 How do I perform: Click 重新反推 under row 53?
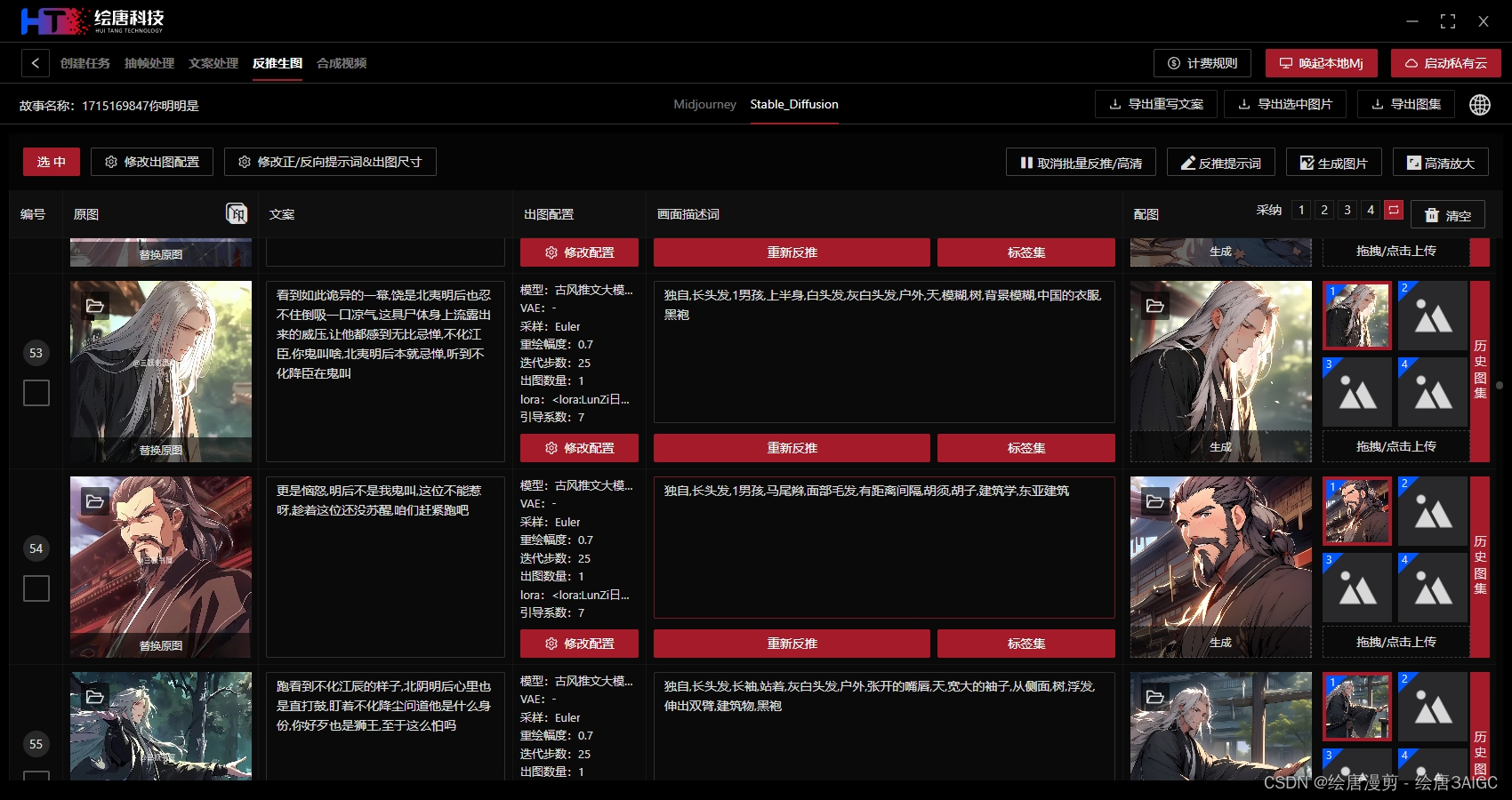click(x=792, y=448)
